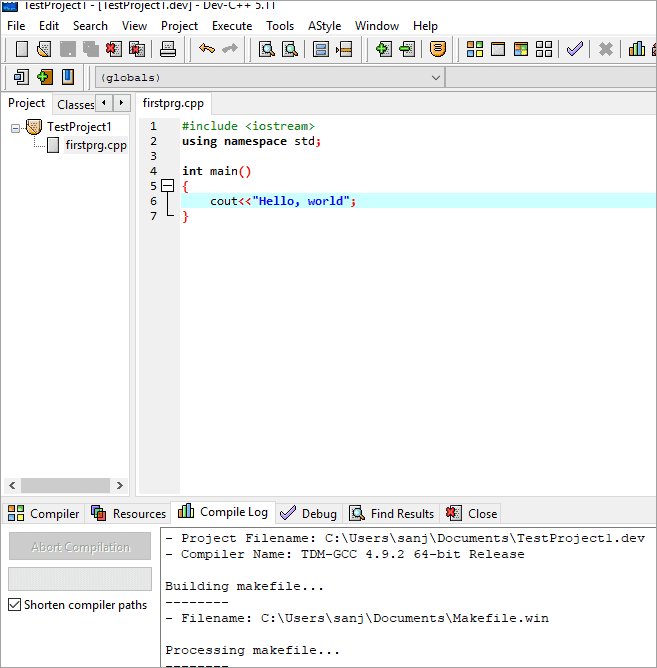The height and width of the screenshot is (668, 657).
Task: Select firstprg.cpp in project tree
Action: [96, 145]
